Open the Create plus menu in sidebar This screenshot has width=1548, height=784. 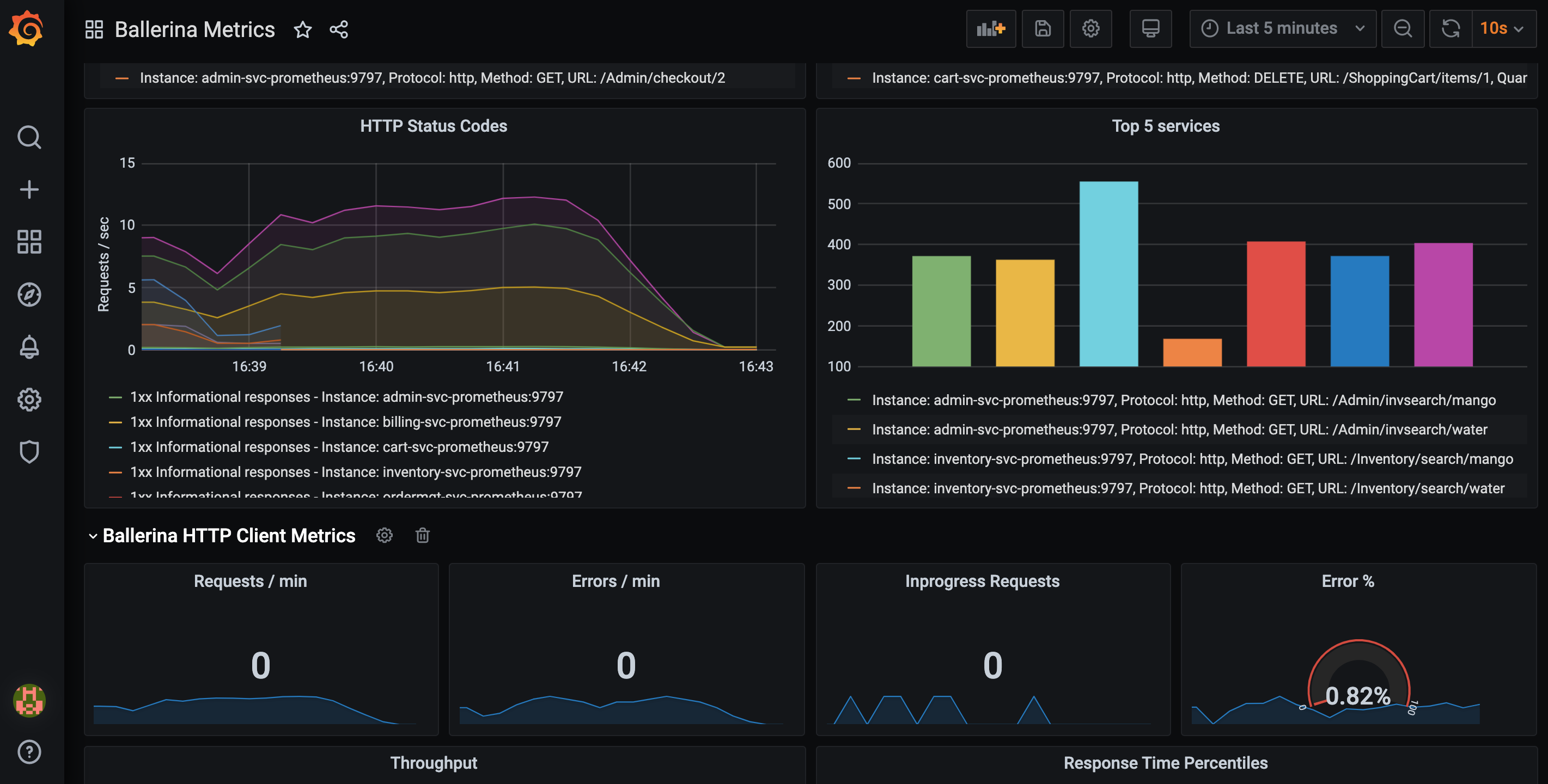29,190
